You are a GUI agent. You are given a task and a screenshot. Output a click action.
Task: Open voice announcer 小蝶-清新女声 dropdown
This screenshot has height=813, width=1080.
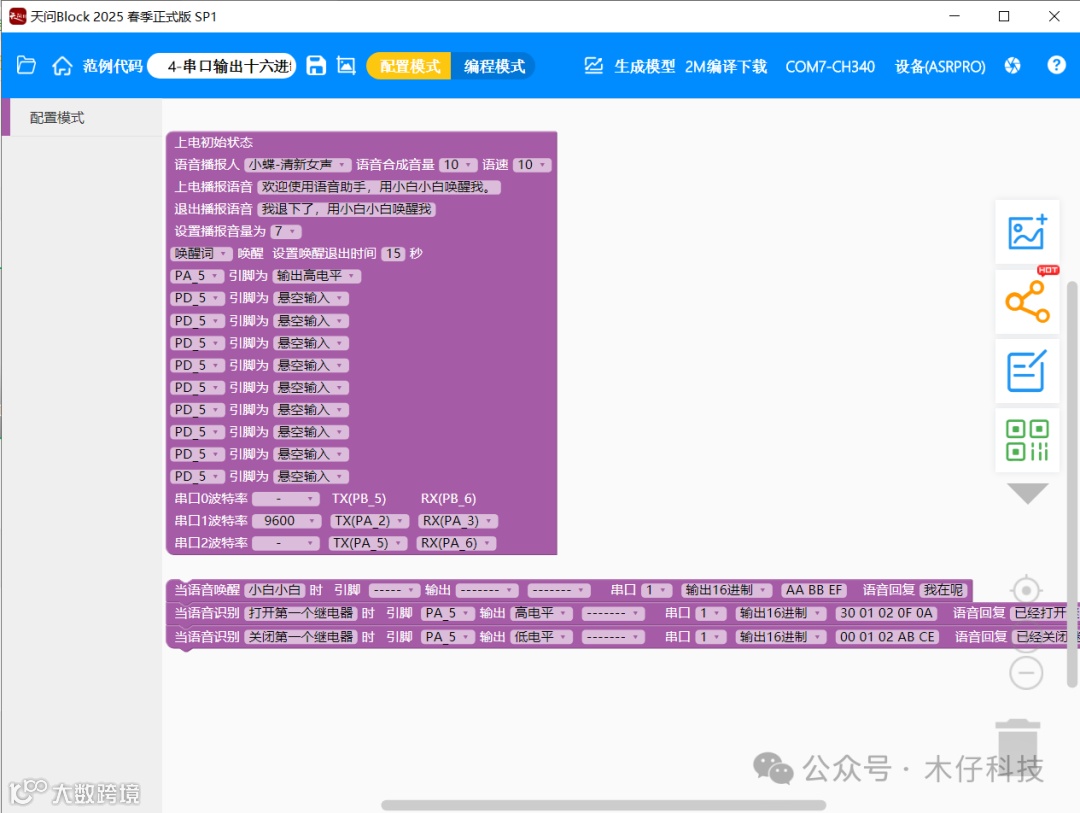[298, 165]
